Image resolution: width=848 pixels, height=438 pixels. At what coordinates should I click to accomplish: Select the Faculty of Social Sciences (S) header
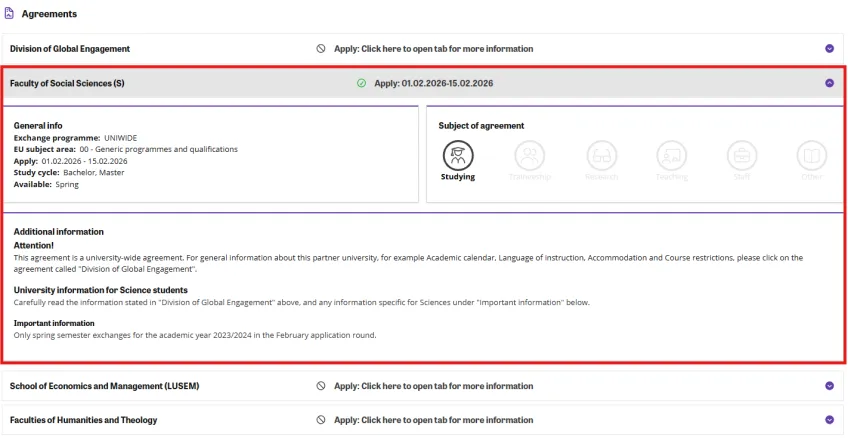coord(67,83)
